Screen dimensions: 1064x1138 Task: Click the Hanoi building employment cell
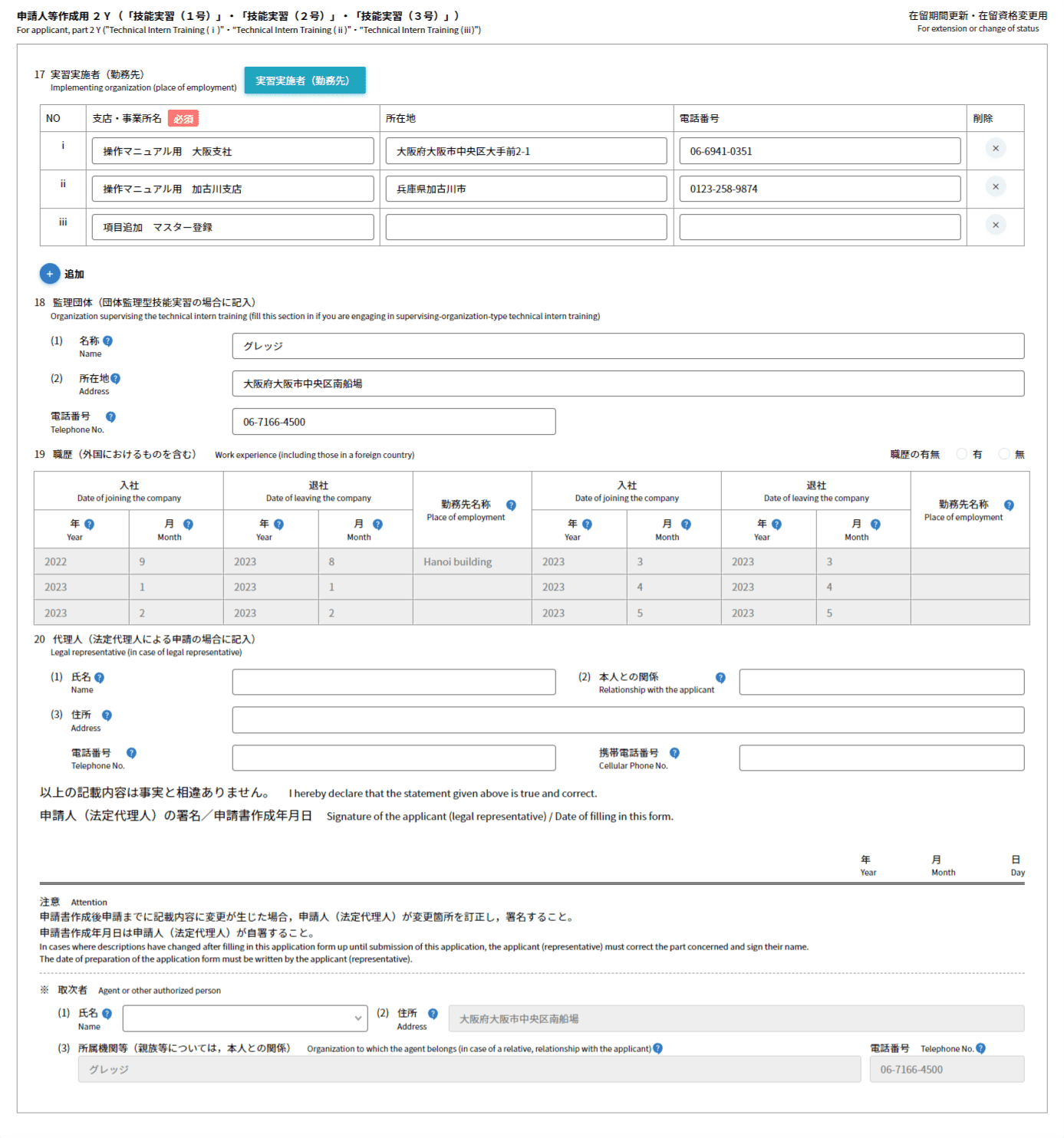pos(472,562)
